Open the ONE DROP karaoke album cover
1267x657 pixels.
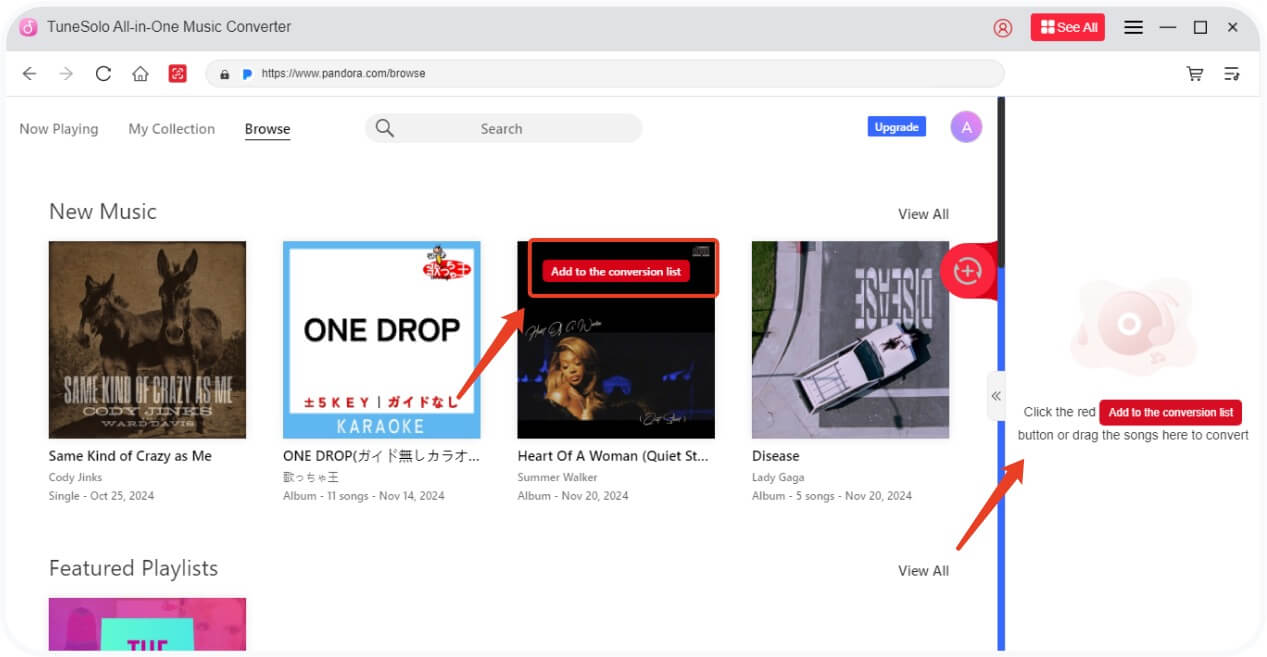point(381,340)
